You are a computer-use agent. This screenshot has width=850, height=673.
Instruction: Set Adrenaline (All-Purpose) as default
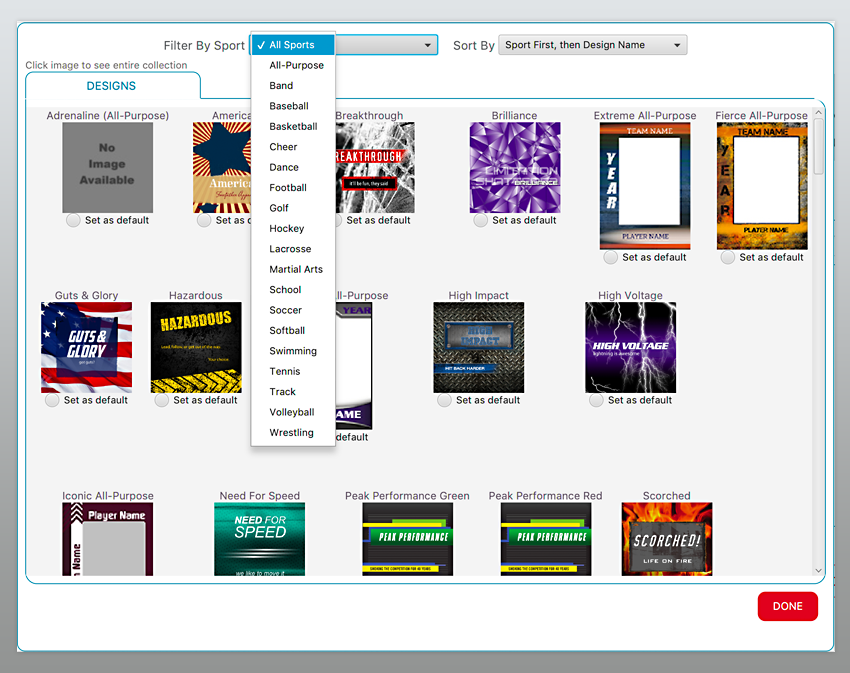[x=73, y=221]
